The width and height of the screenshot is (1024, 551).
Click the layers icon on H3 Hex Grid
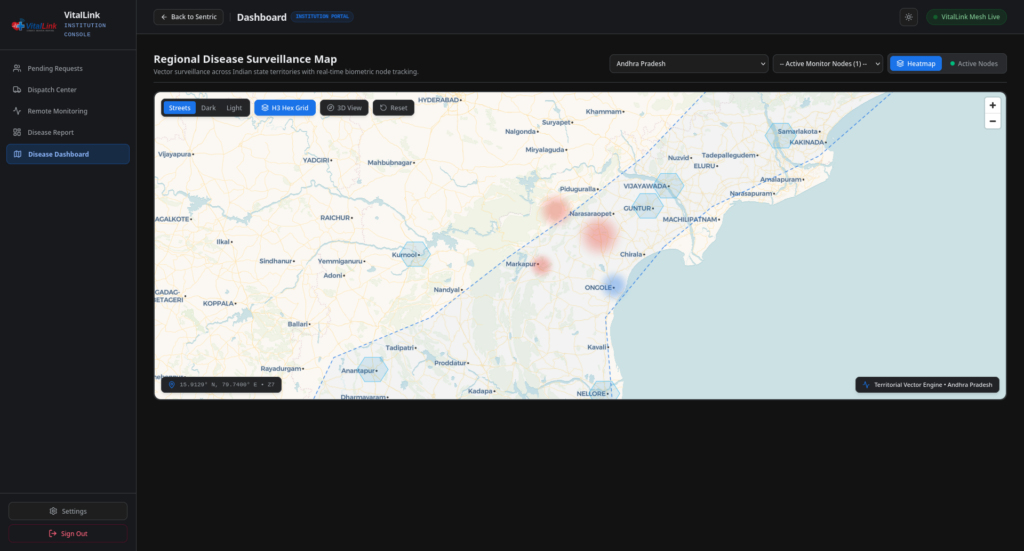tap(264, 108)
